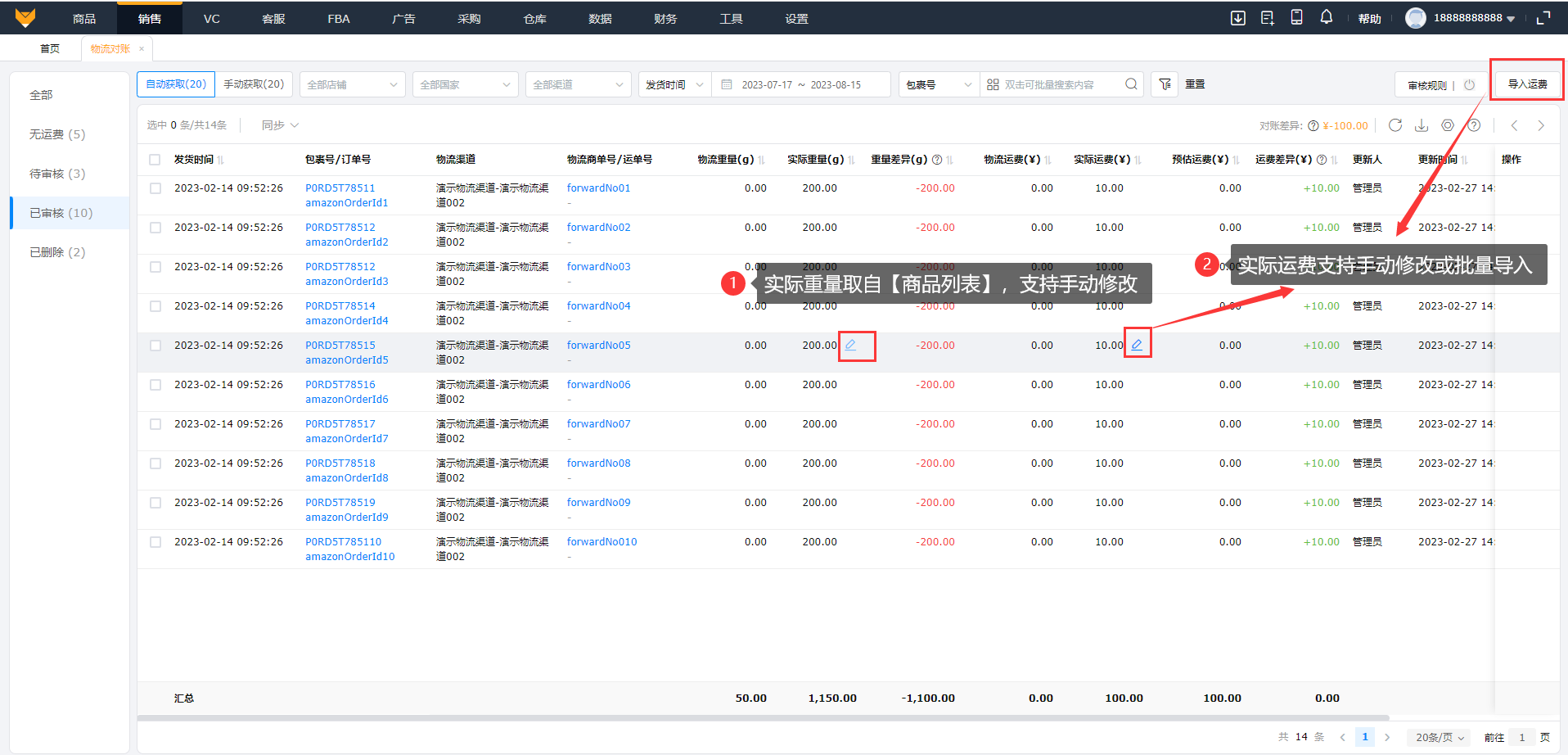Toggle the select-all checkbox in the table header
Viewport: 1568px width, 755px height.
coord(155,160)
